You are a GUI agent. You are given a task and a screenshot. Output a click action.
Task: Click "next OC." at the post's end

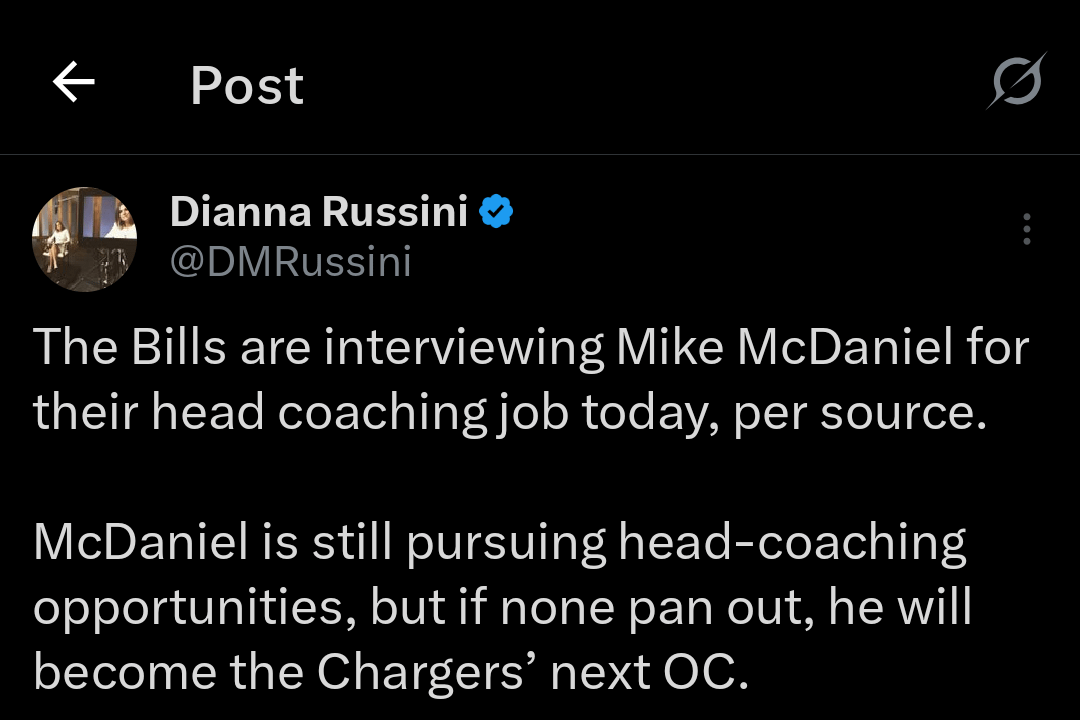tap(649, 673)
